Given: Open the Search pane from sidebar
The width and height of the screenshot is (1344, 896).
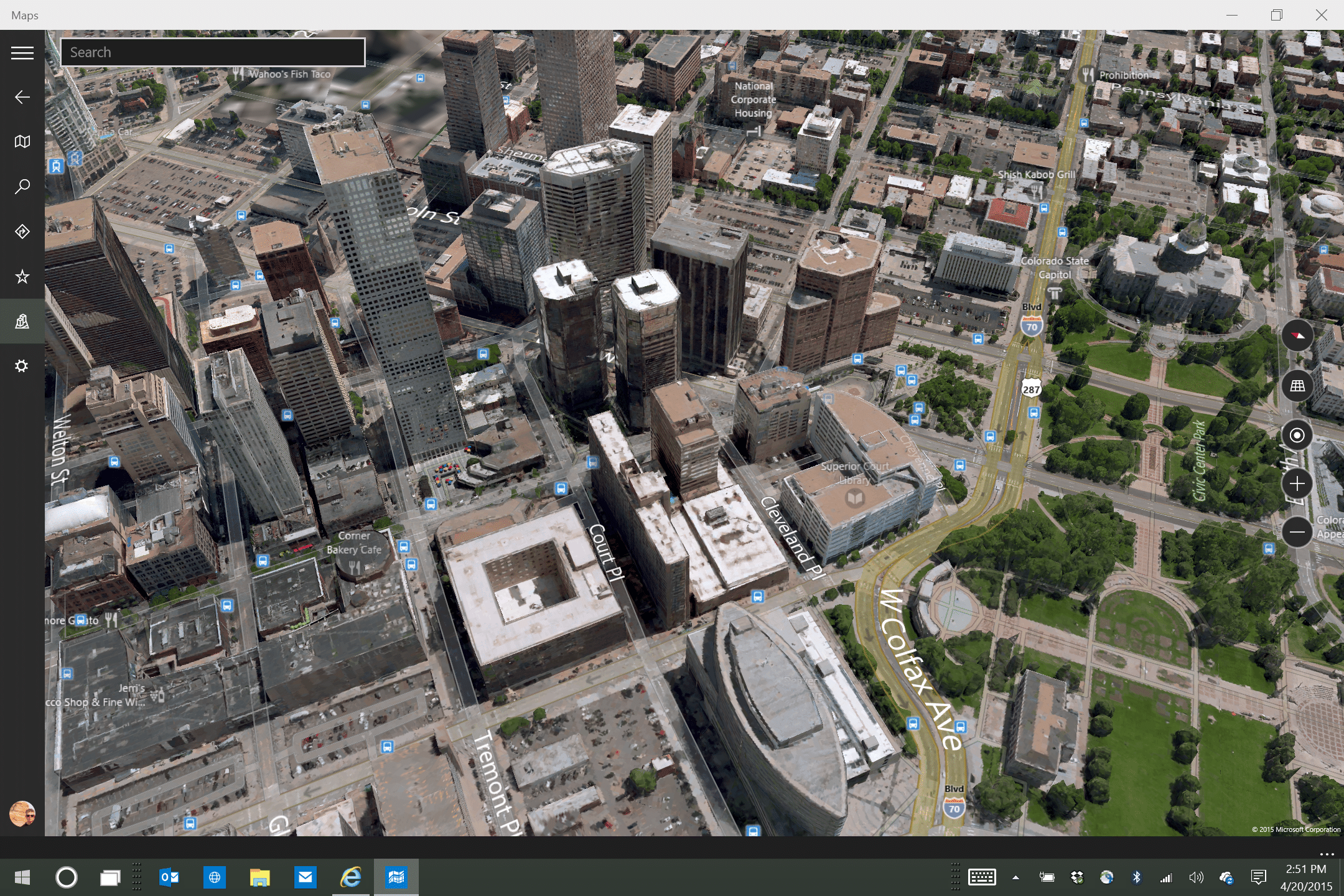Looking at the screenshot, I should (x=22, y=187).
